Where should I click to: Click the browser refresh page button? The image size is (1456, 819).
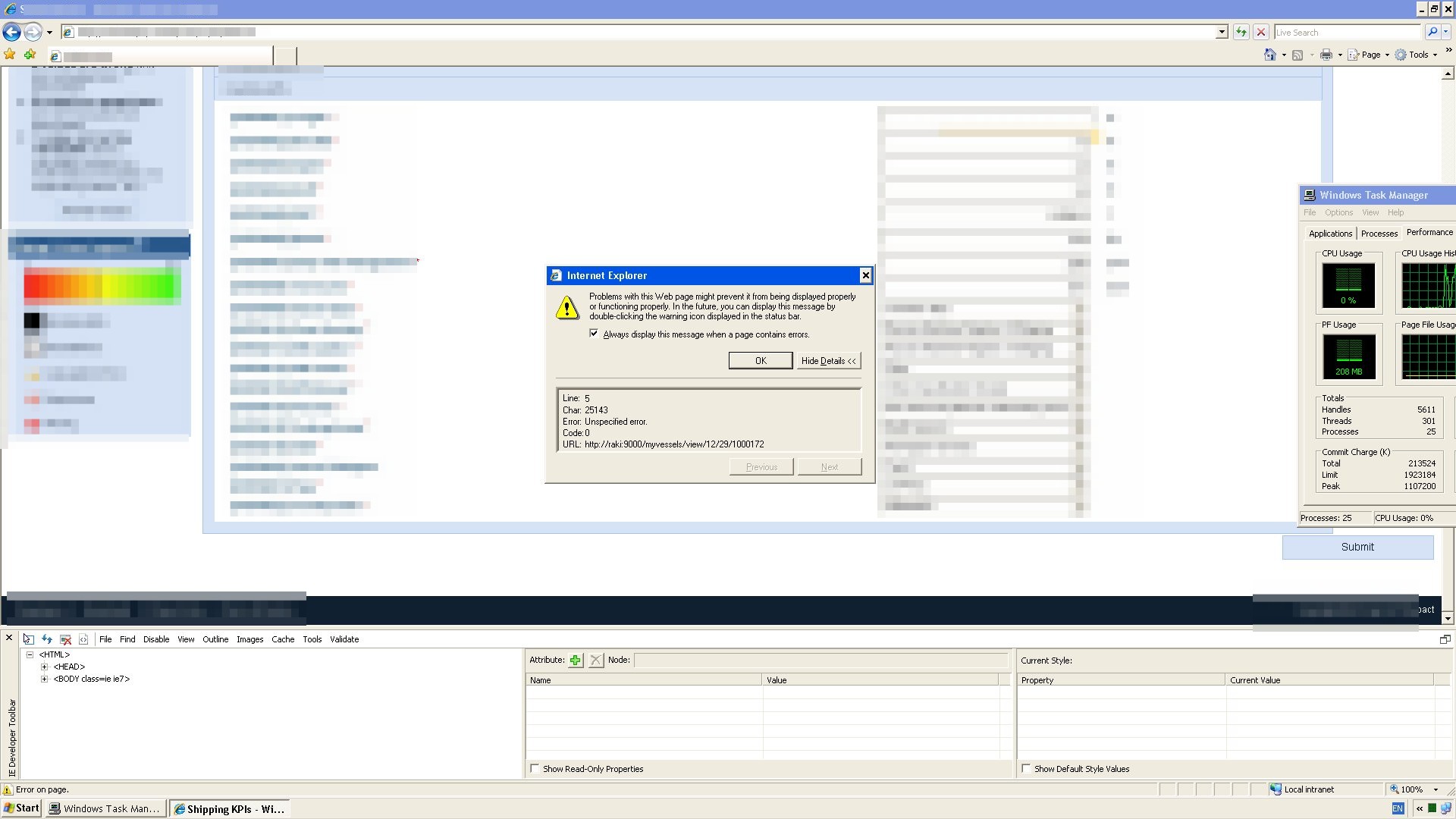pyautogui.click(x=1241, y=32)
